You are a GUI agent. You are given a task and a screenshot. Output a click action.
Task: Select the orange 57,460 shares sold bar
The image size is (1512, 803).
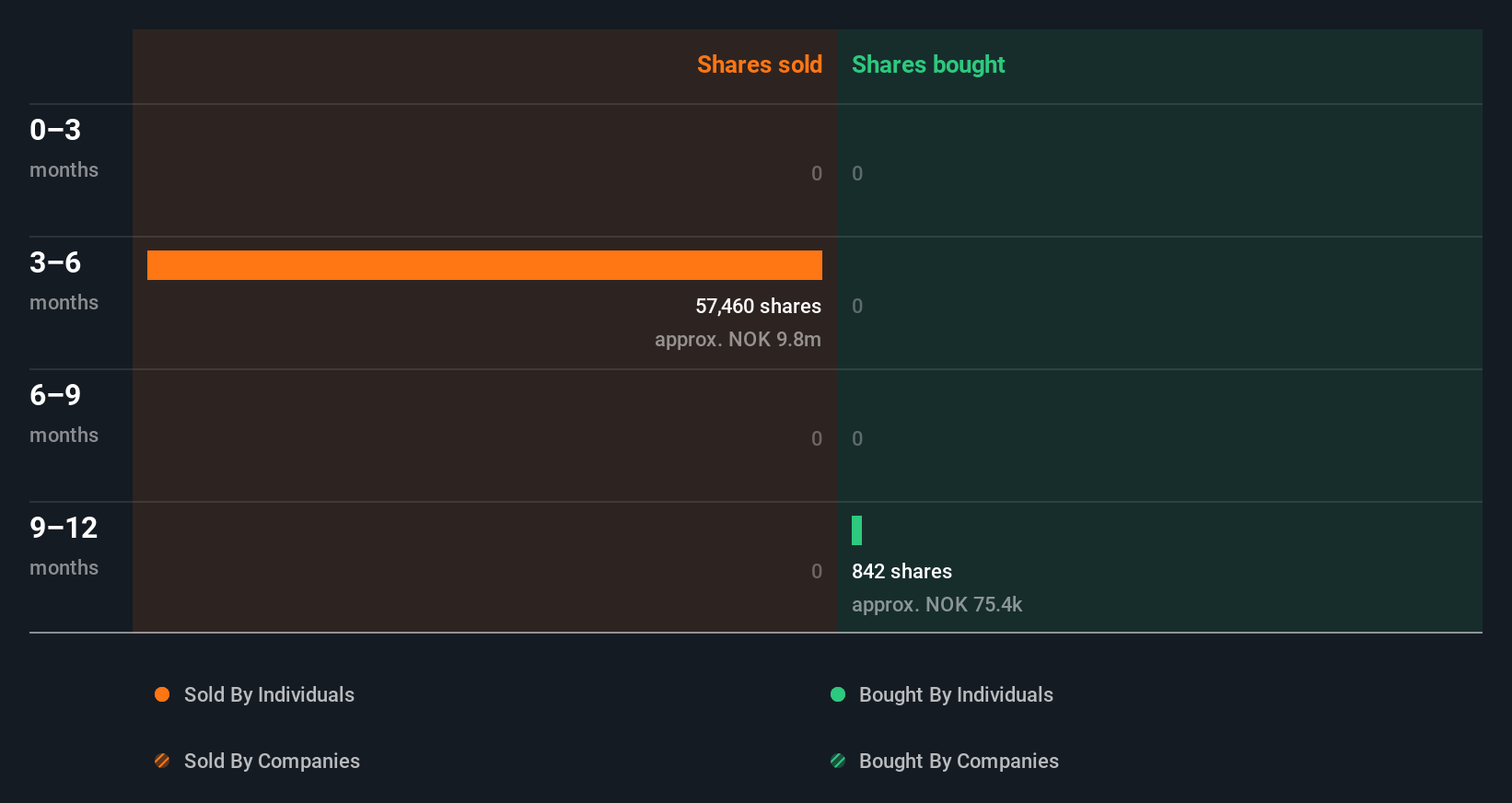[484, 265]
